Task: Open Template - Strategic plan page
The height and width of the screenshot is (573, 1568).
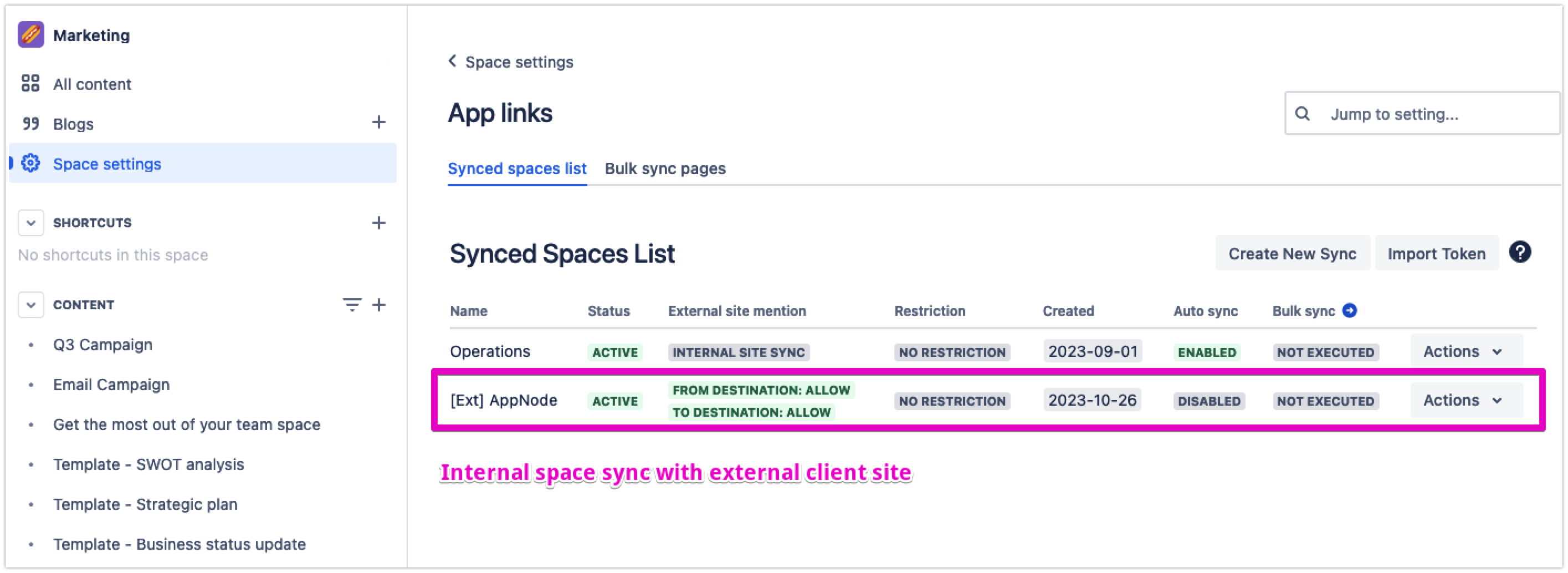Action: click(x=146, y=504)
